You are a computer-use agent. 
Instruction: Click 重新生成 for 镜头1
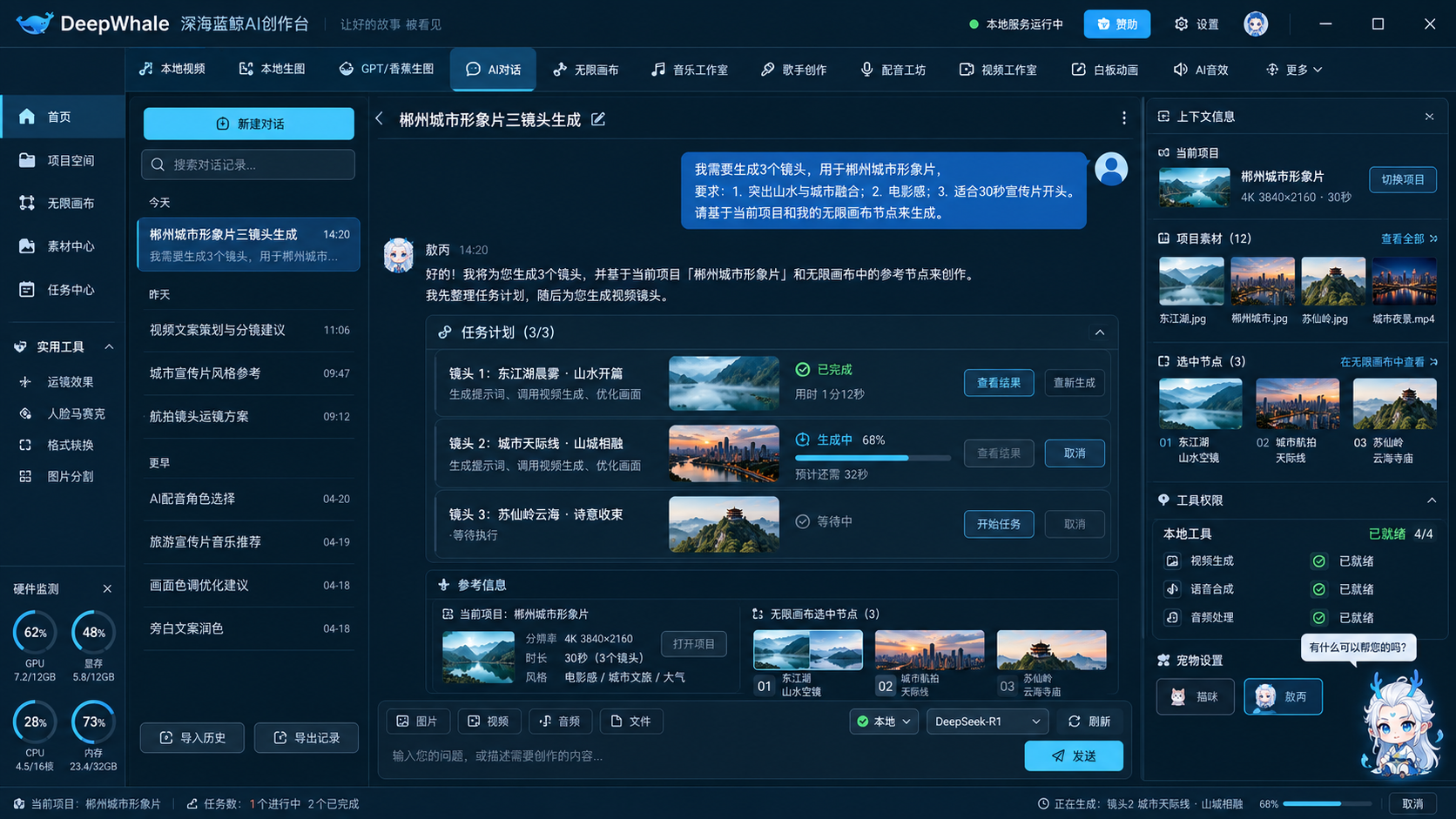1075,383
